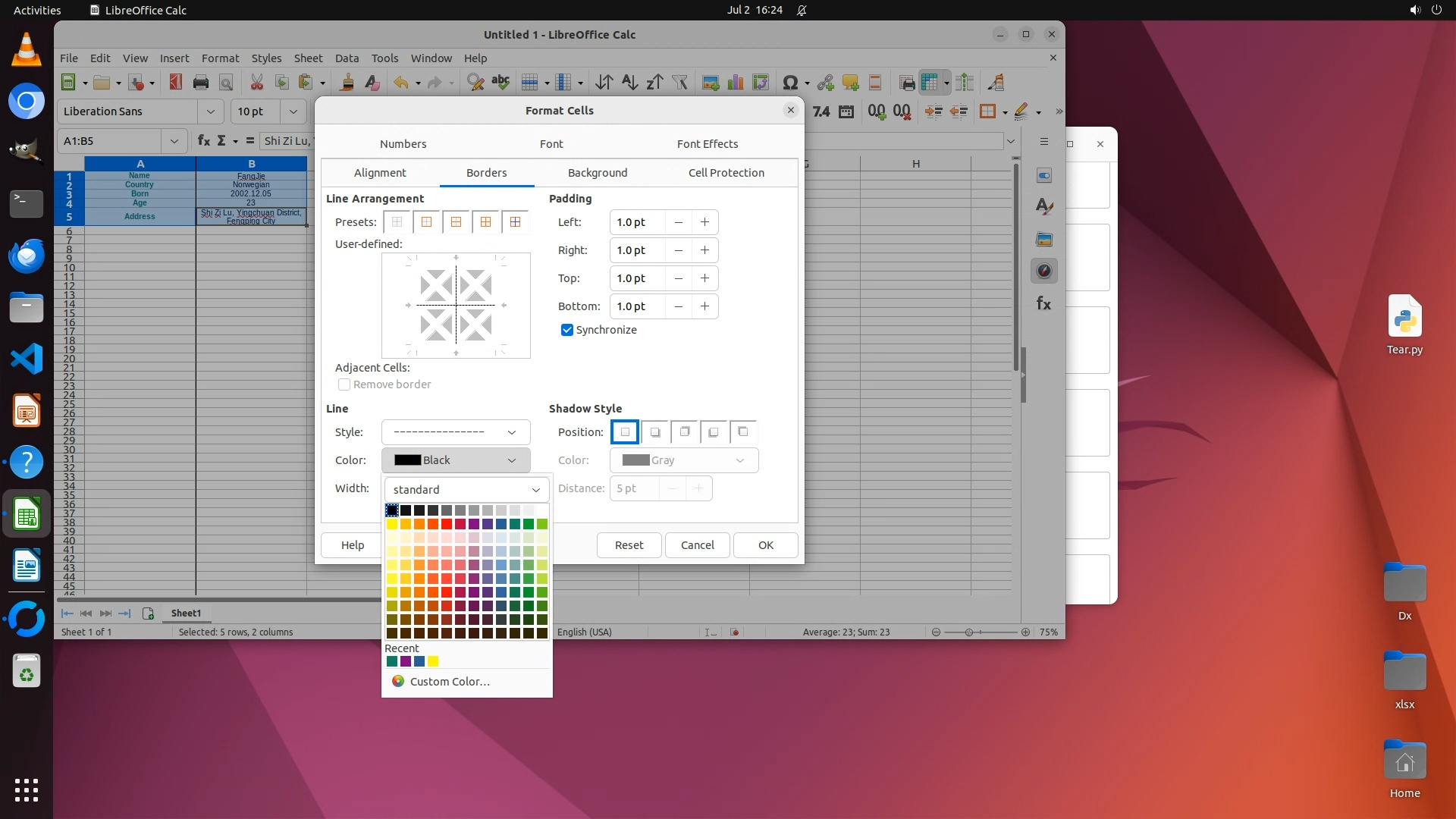Viewport: 1456px width, 819px height.
Task: Select top-left shadow position option
Action: [x=743, y=432]
